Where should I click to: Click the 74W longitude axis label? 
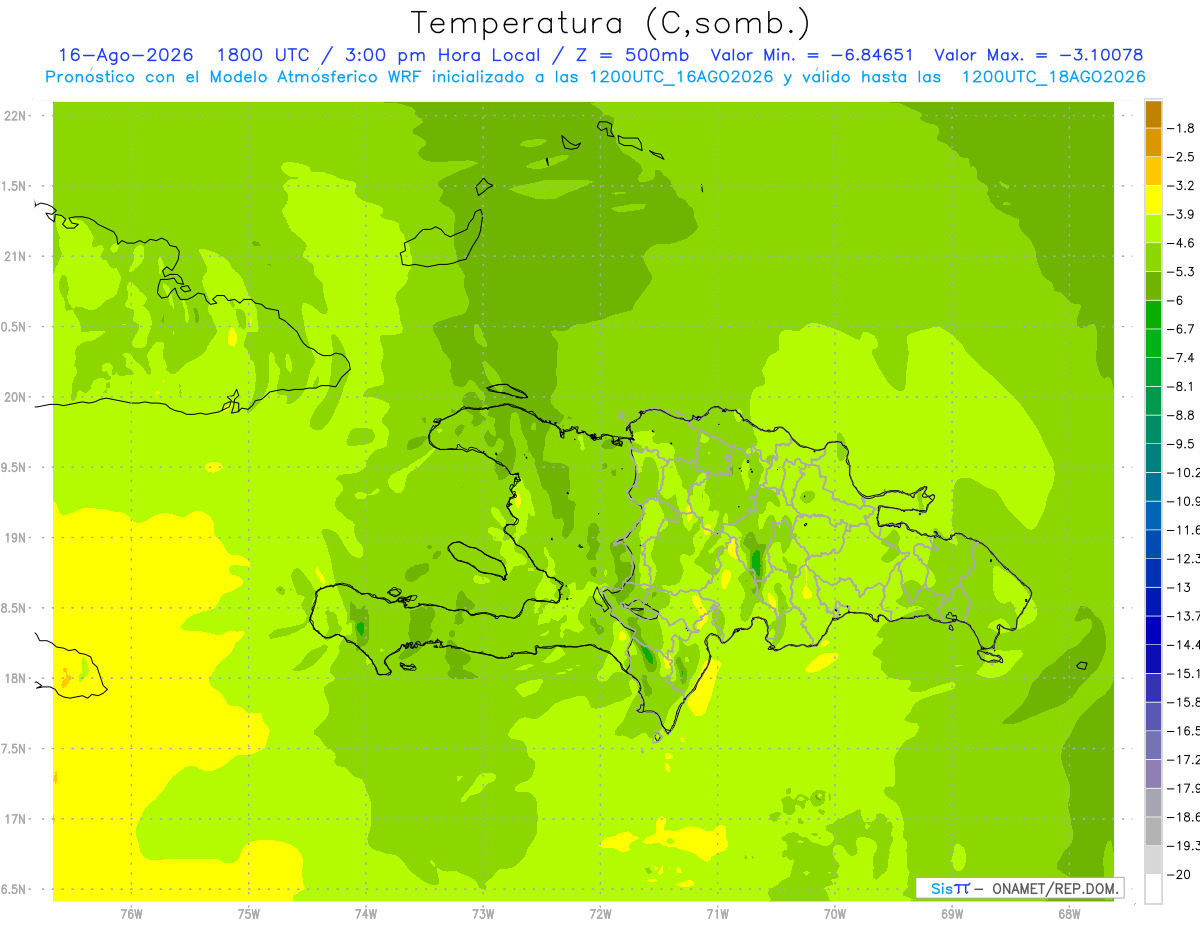point(366,913)
